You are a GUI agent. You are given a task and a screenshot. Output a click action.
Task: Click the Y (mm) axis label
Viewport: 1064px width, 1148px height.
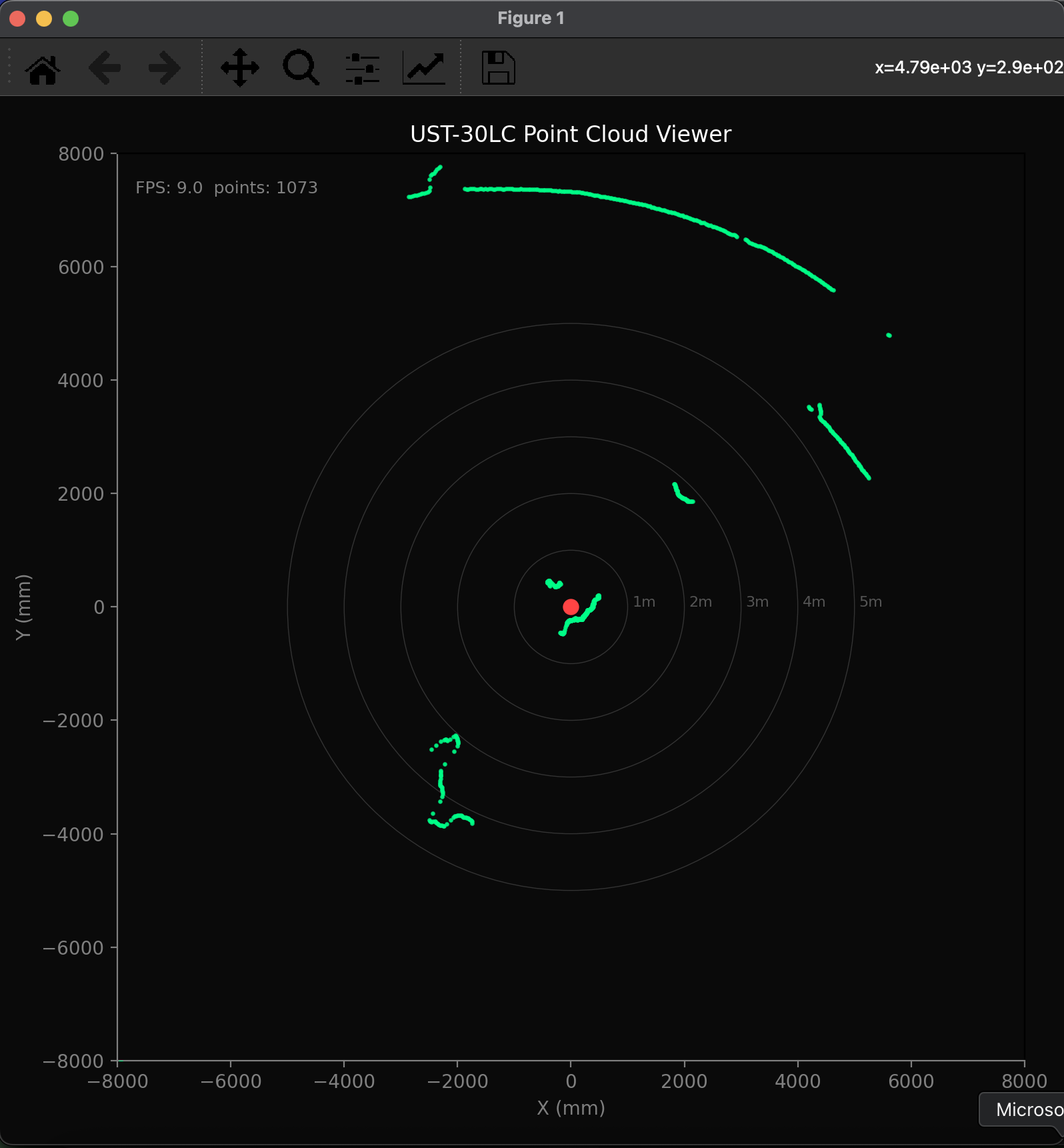[23, 607]
